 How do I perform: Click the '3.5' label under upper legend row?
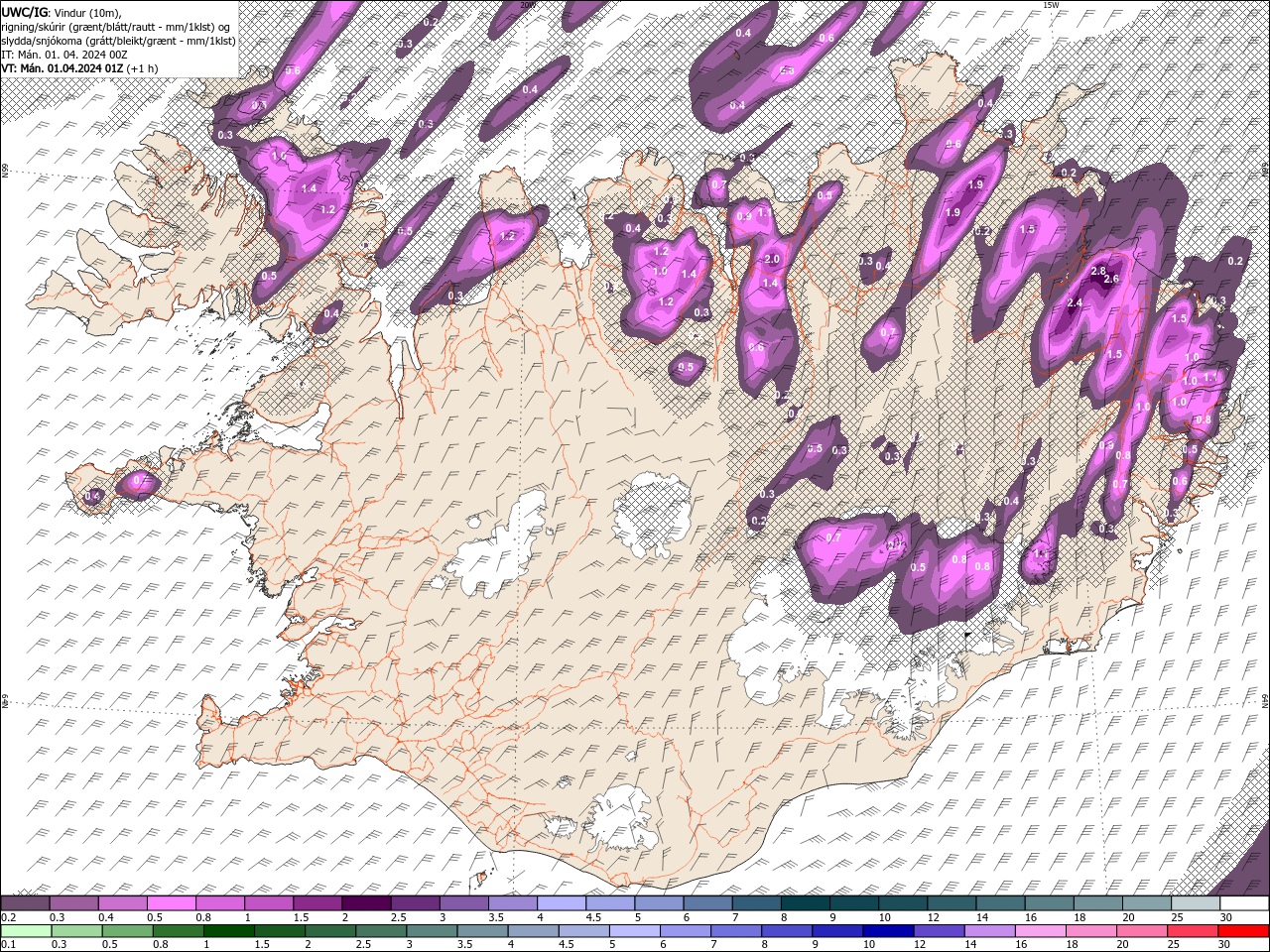[x=495, y=917]
